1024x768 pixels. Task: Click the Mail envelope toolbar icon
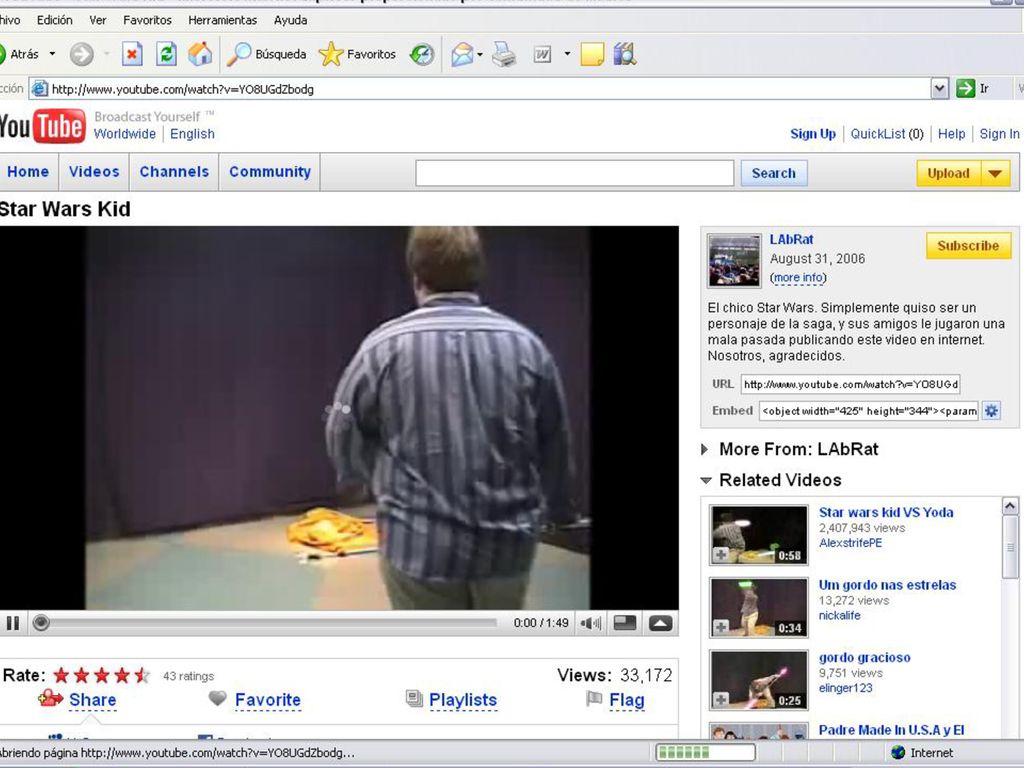(462, 54)
